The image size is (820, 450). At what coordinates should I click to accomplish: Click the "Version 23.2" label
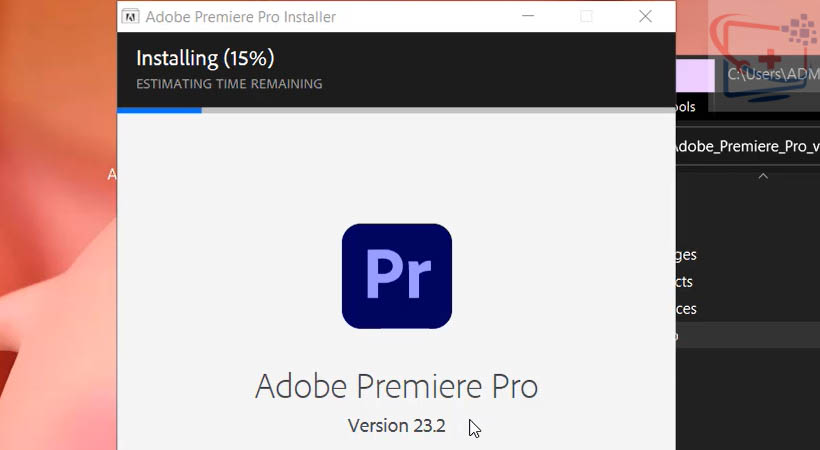click(x=396, y=425)
